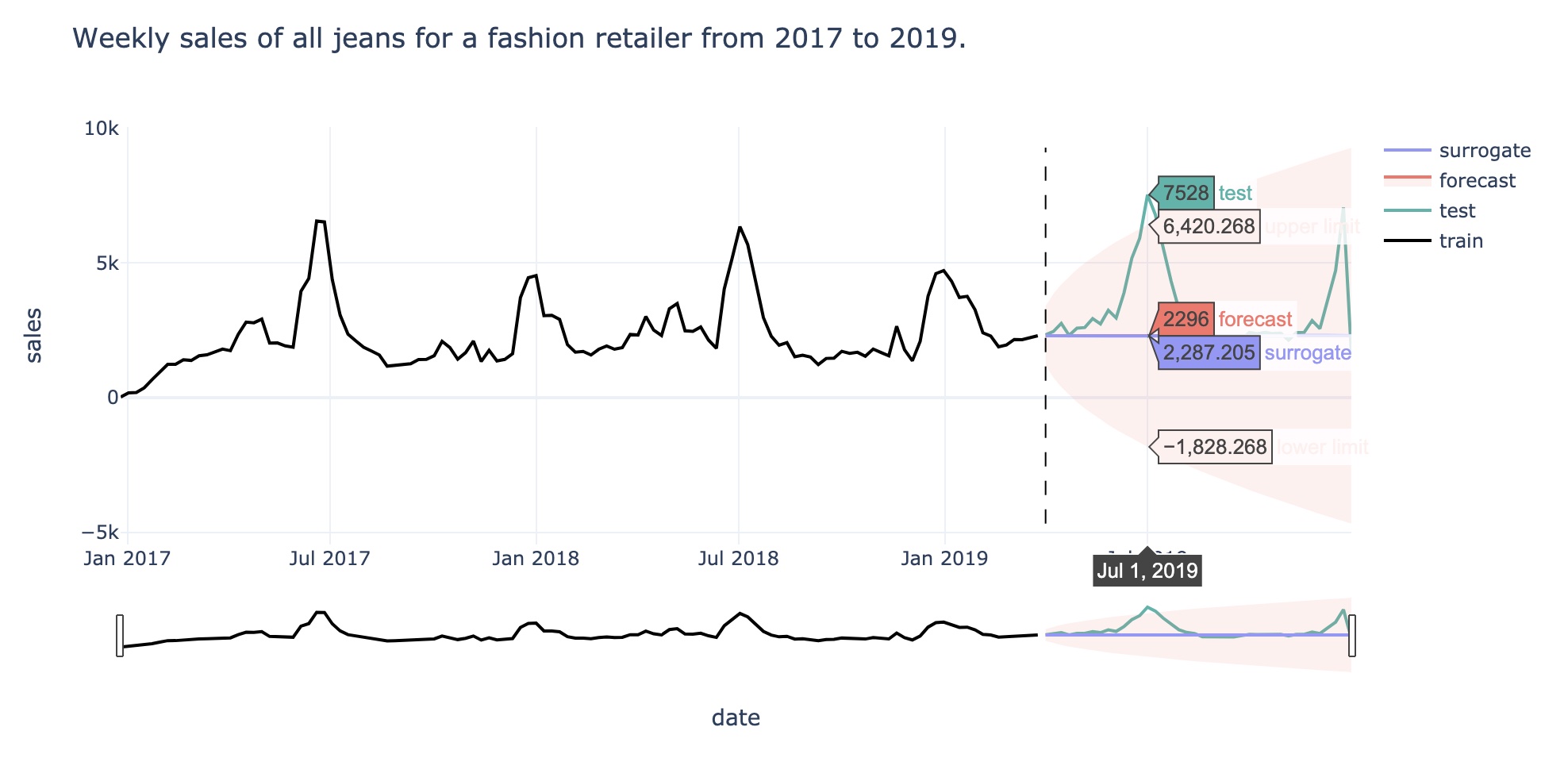Click the Jul 2017 x-axis tick label
The image size is (1568, 781).
tap(329, 558)
